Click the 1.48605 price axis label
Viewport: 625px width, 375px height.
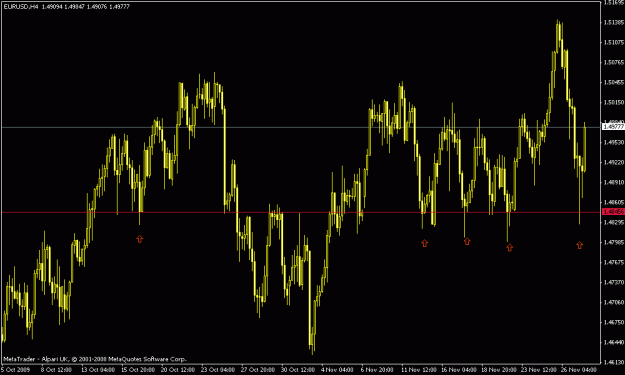point(614,202)
